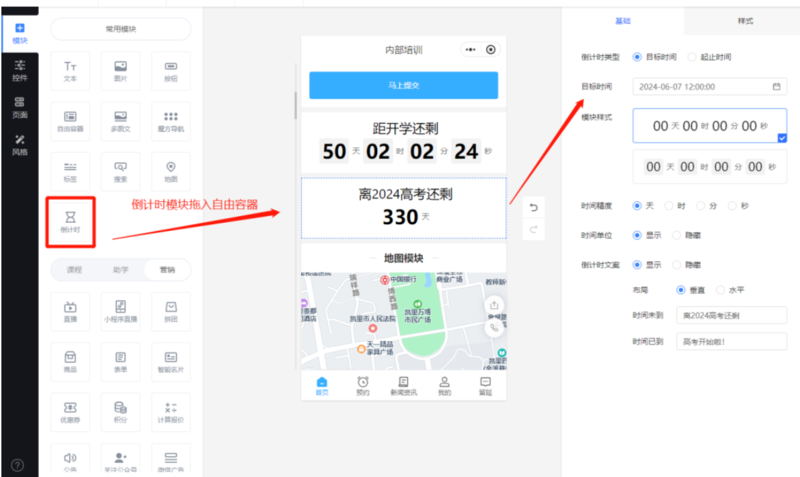
Task: Open the 控件 controls sidebar panel
Action: 20,70
